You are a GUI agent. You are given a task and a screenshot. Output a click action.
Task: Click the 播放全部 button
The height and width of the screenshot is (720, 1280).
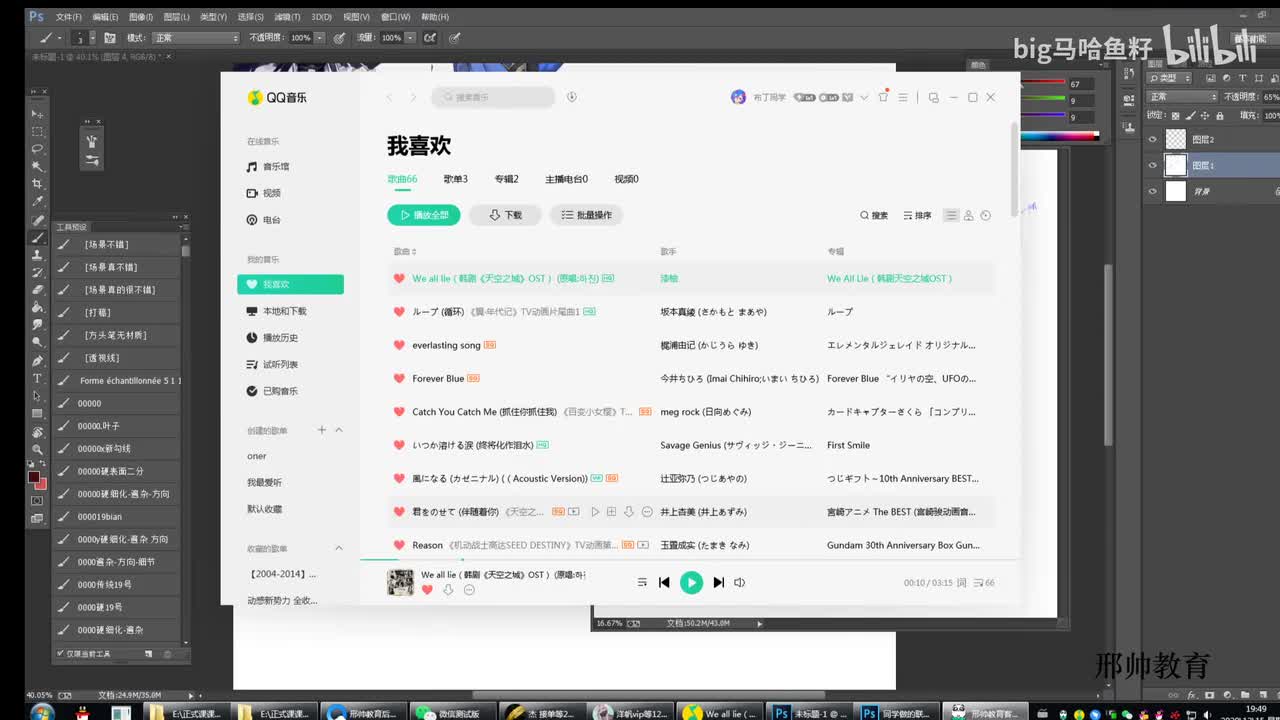pos(424,215)
